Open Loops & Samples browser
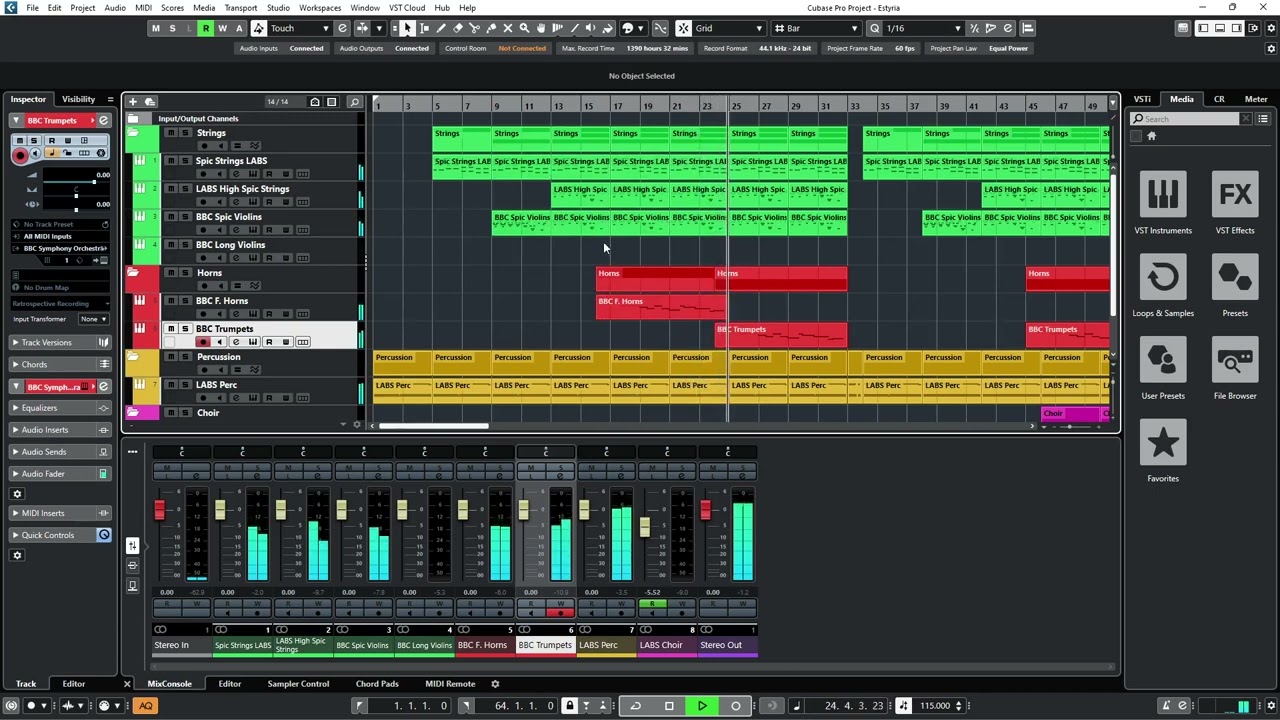This screenshot has width=1280, height=720. click(x=1163, y=287)
